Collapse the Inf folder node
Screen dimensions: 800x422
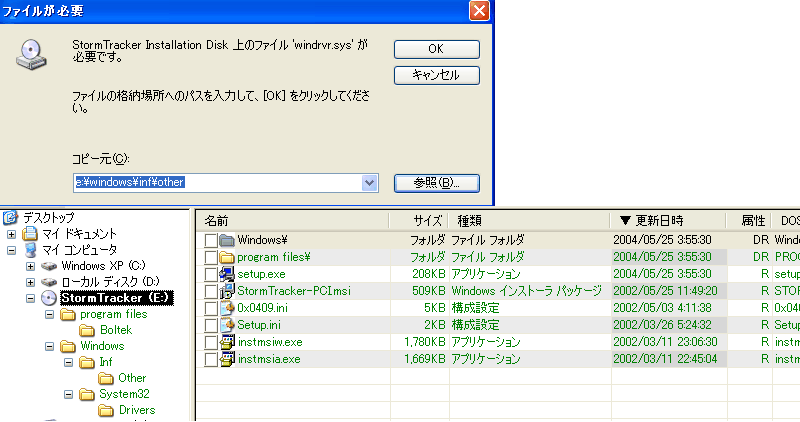pos(68,362)
